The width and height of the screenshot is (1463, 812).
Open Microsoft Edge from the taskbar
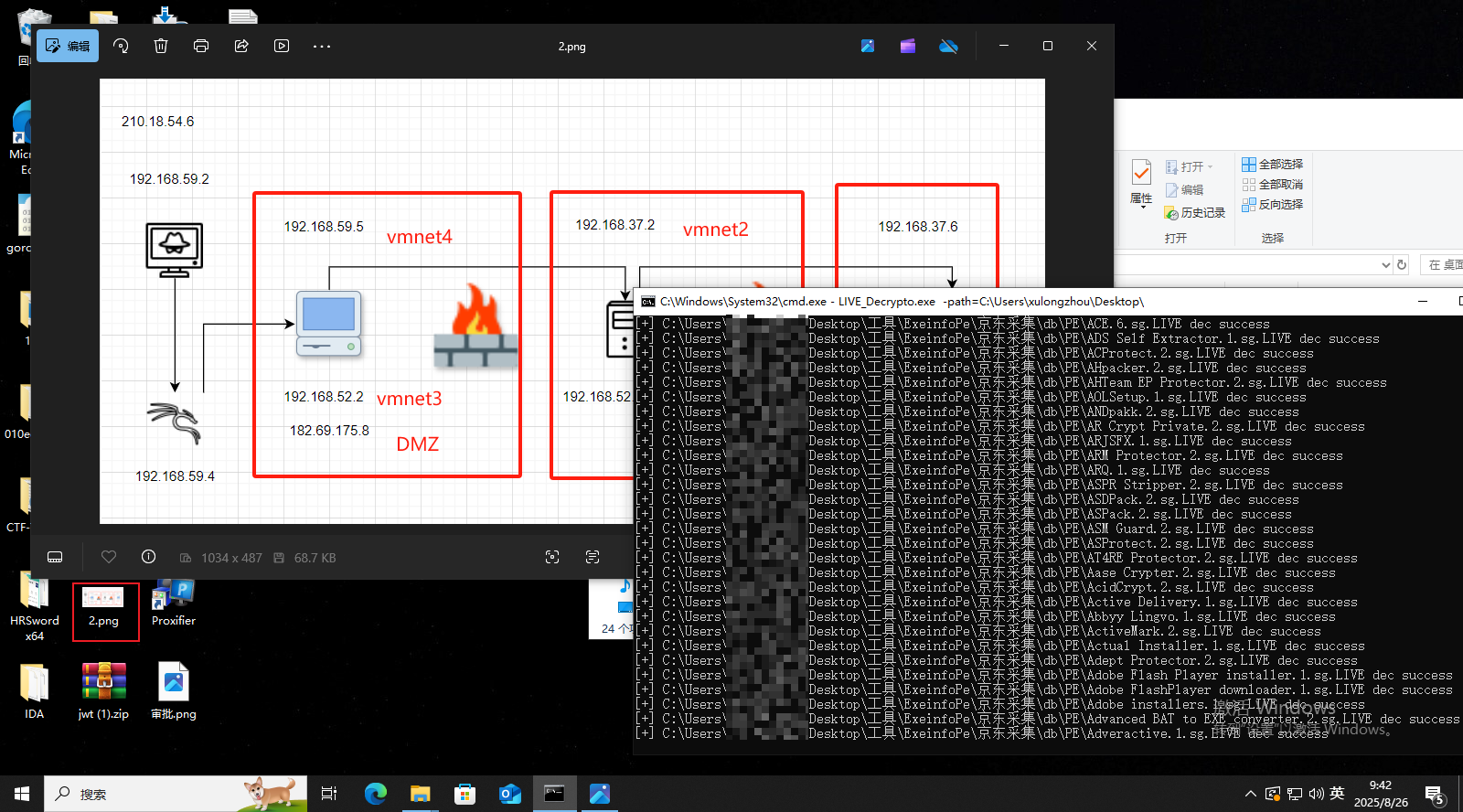(x=376, y=794)
